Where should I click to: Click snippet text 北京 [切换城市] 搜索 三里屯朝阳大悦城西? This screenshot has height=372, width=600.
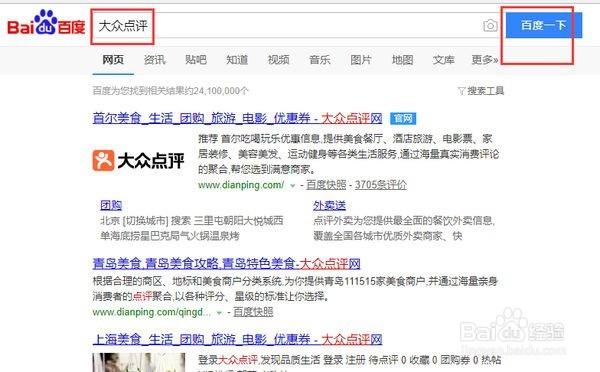192,221
